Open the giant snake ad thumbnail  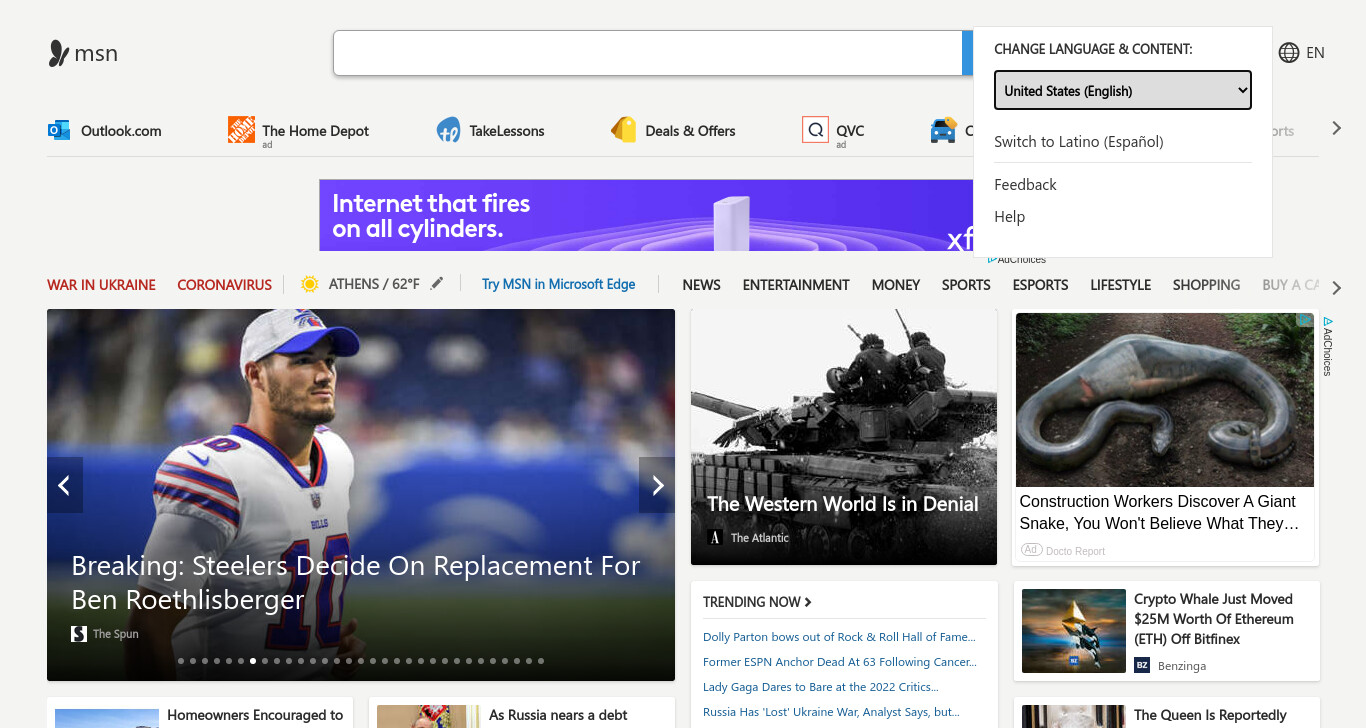point(1164,400)
